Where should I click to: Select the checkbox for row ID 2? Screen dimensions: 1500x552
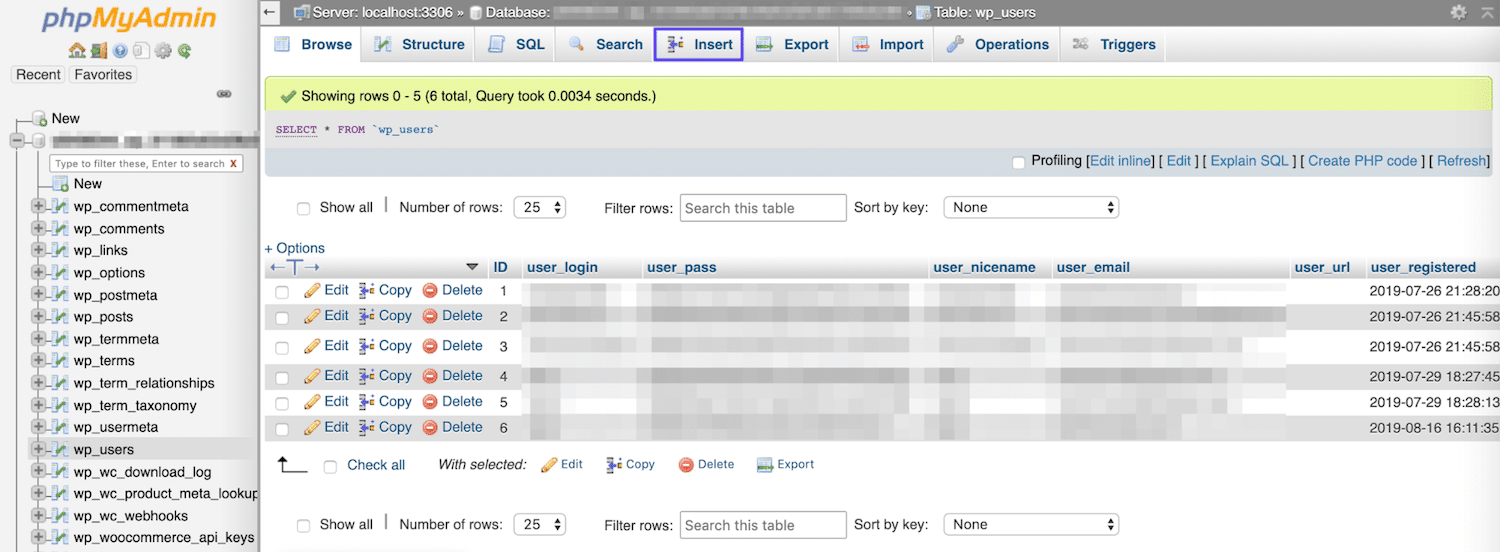282,317
